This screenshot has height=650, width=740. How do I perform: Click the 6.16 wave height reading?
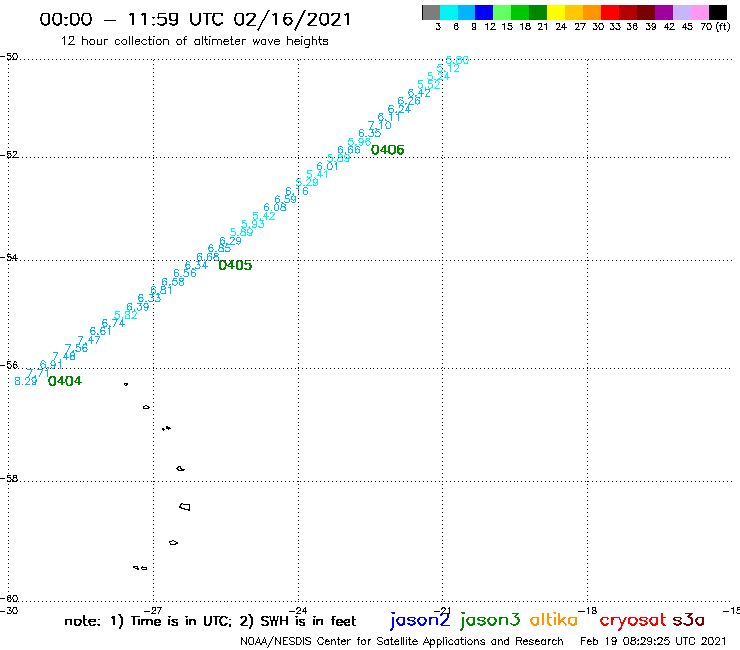pyautogui.click(x=297, y=191)
